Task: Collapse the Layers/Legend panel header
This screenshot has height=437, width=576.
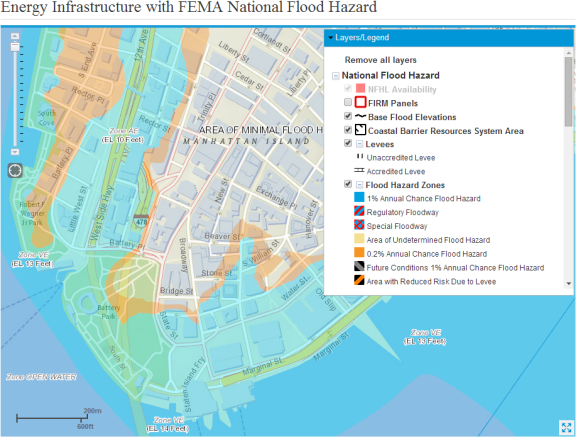Action: (331, 37)
